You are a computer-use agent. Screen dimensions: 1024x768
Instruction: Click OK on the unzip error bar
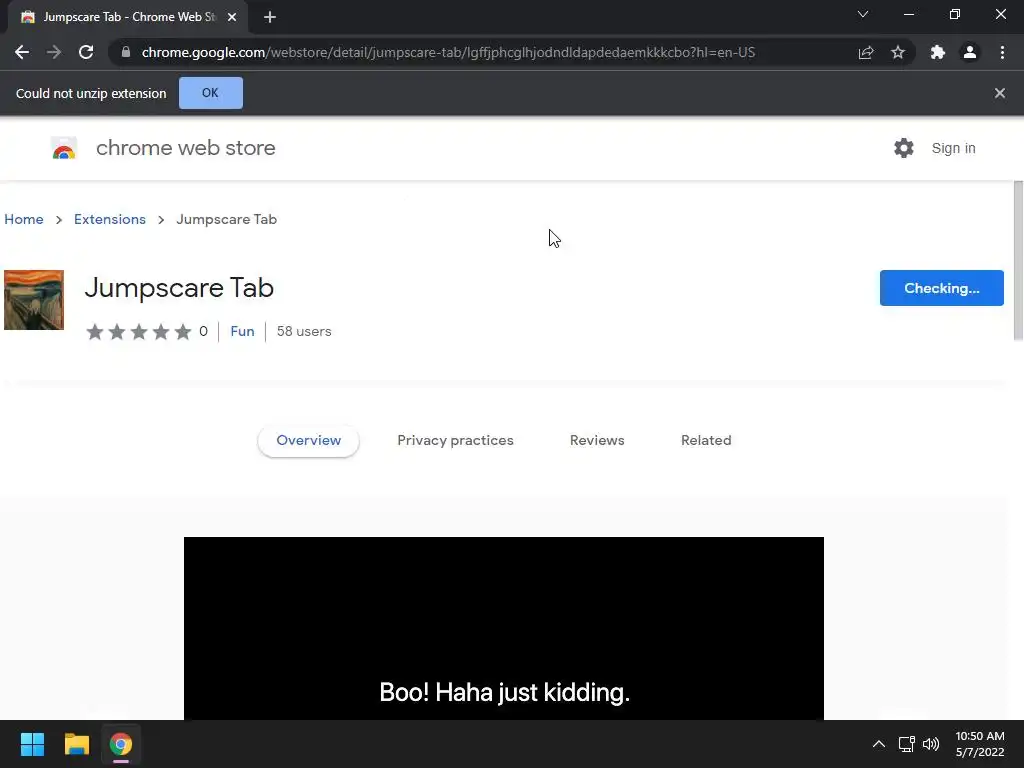[x=210, y=93]
